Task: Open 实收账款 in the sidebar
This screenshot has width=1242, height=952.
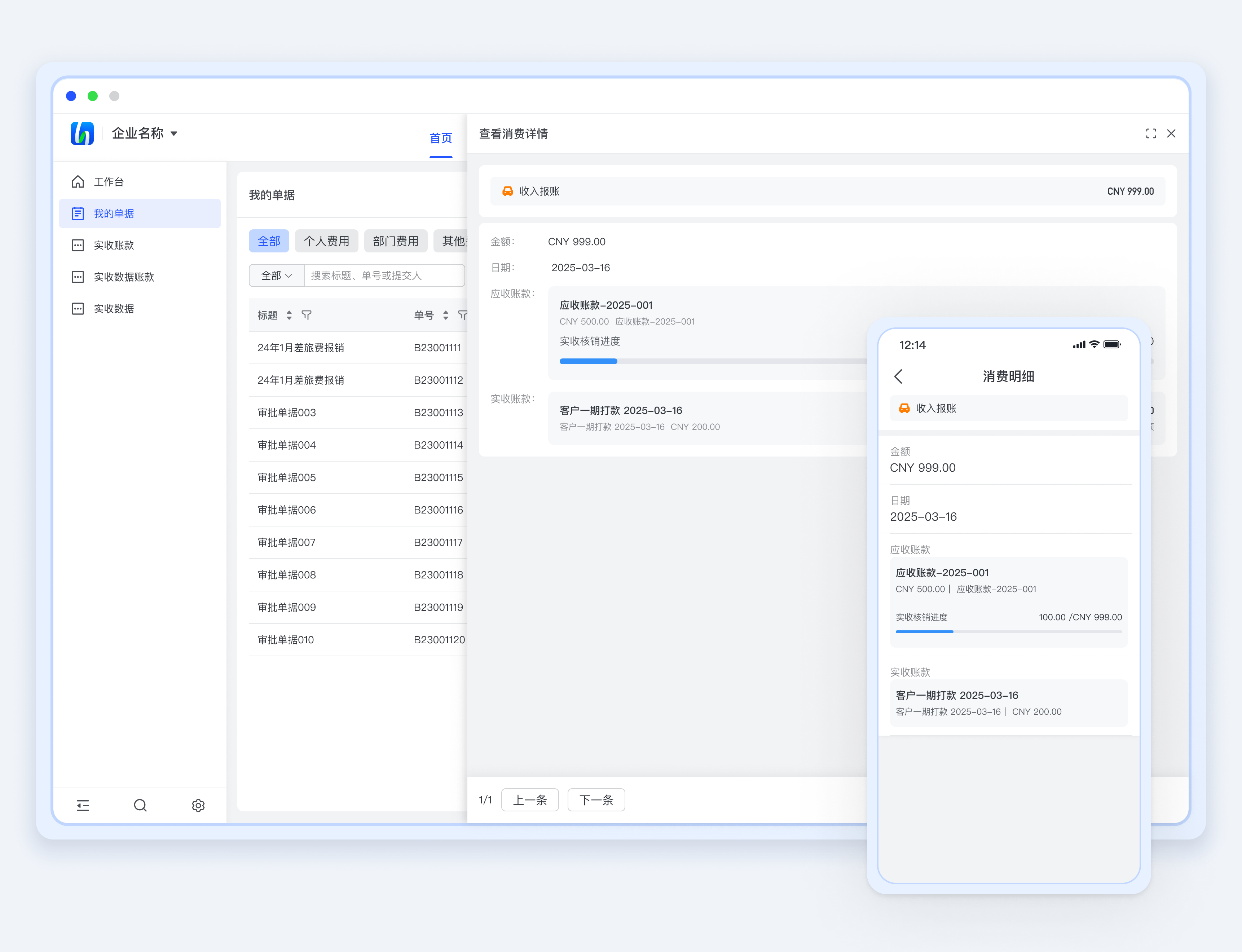Action: point(114,245)
